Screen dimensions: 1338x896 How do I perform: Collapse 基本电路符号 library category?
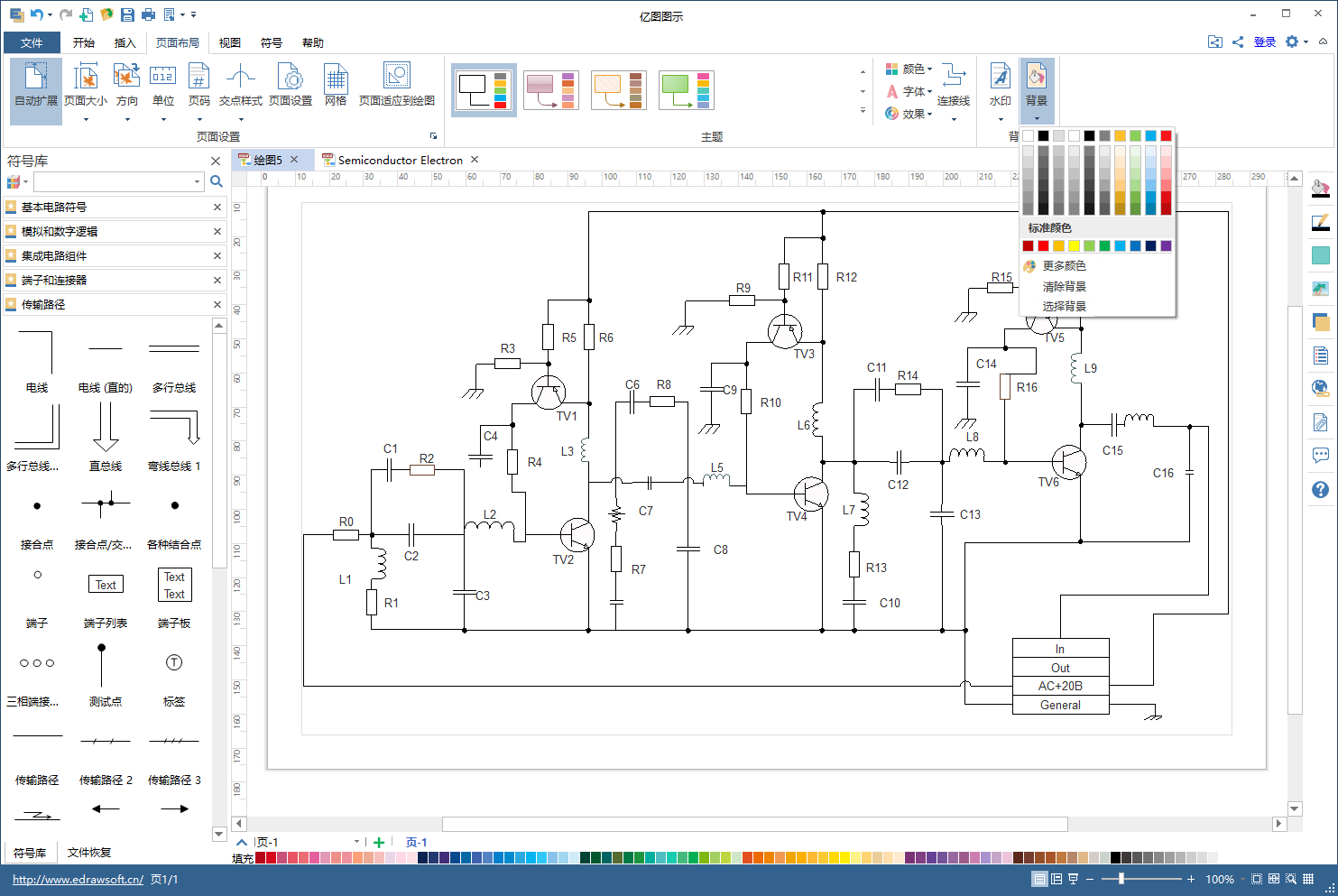pos(217,207)
